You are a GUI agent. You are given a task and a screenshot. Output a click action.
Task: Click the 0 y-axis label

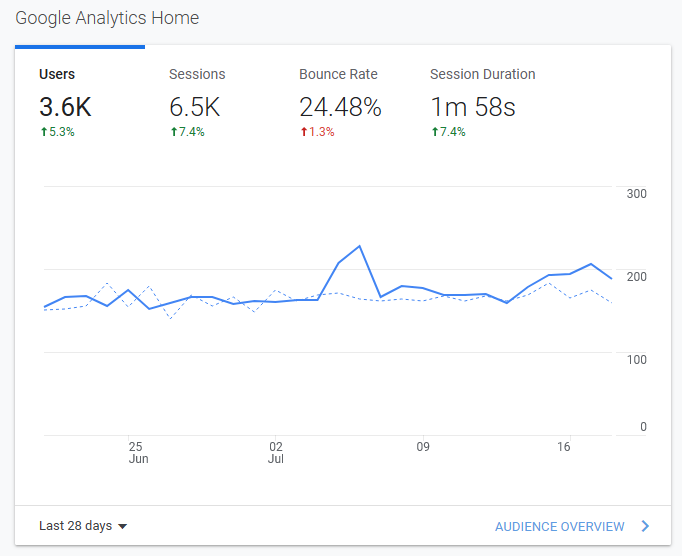[643, 427]
